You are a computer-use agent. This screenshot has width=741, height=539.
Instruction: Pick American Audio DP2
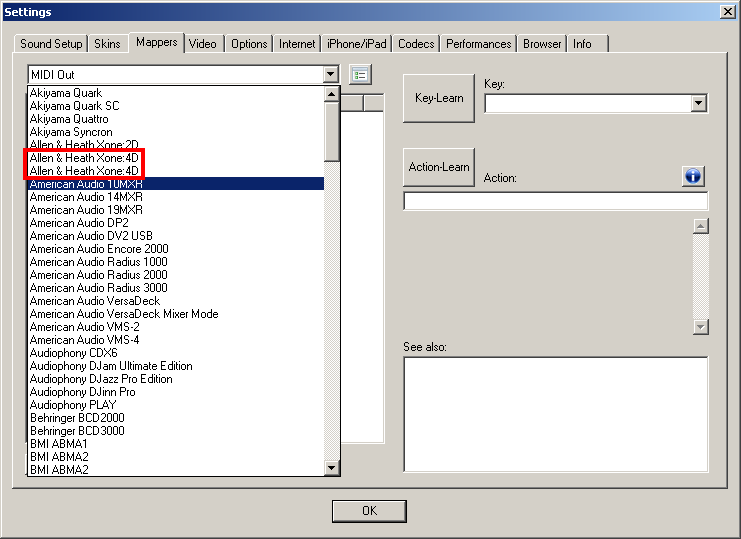[176, 223]
